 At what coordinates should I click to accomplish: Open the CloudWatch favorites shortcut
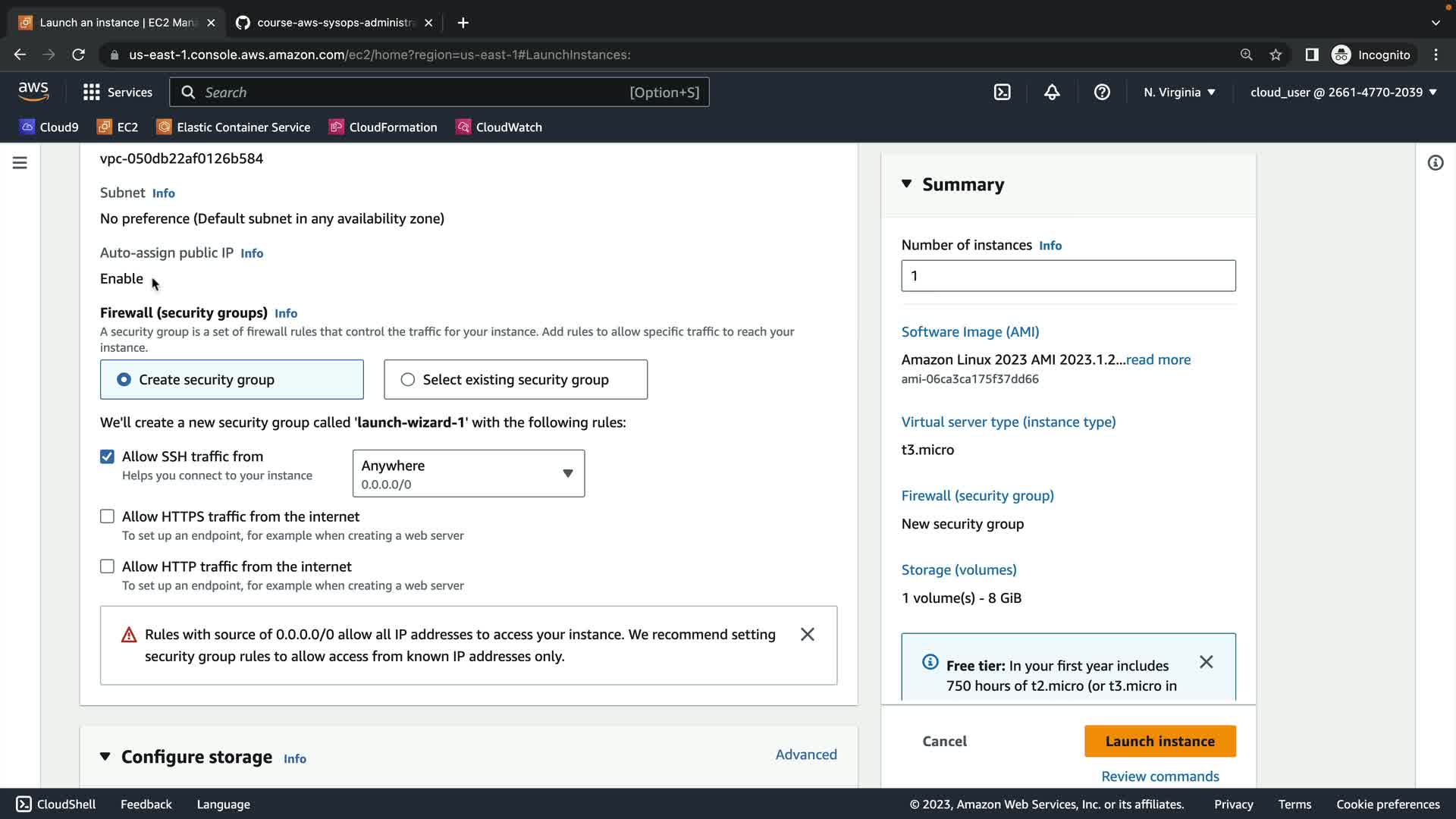pyautogui.click(x=499, y=127)
